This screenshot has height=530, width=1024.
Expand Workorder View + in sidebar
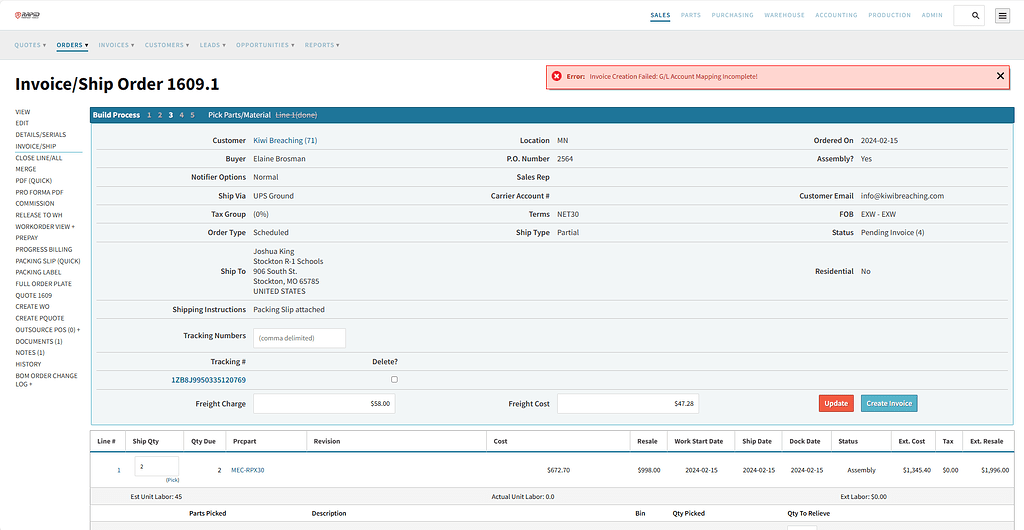click(45, 226)
